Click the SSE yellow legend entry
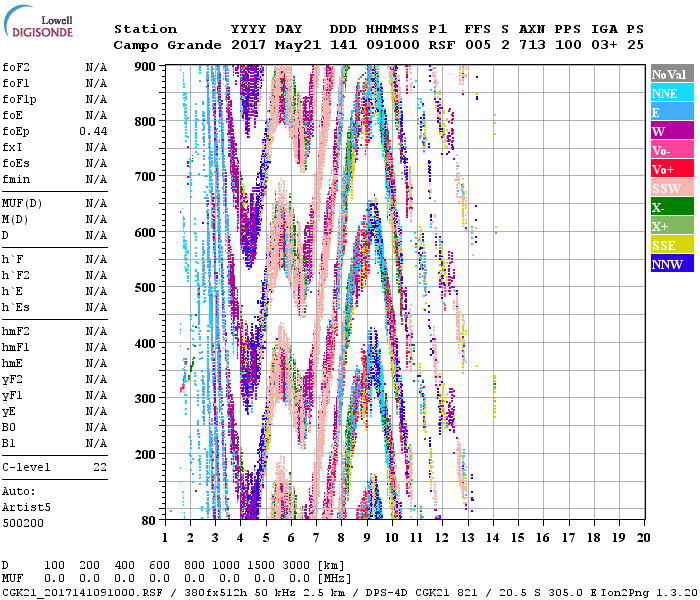 tap(670, 245)
